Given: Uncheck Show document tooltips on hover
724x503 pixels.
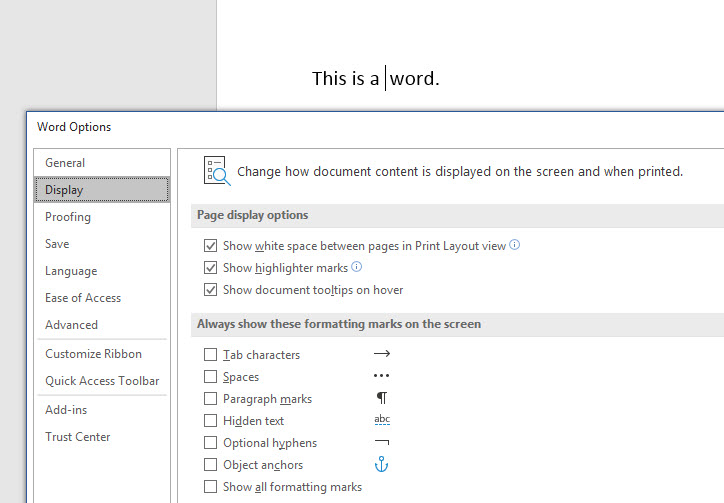Looking at the screenshot, I should tap(211, 290).
